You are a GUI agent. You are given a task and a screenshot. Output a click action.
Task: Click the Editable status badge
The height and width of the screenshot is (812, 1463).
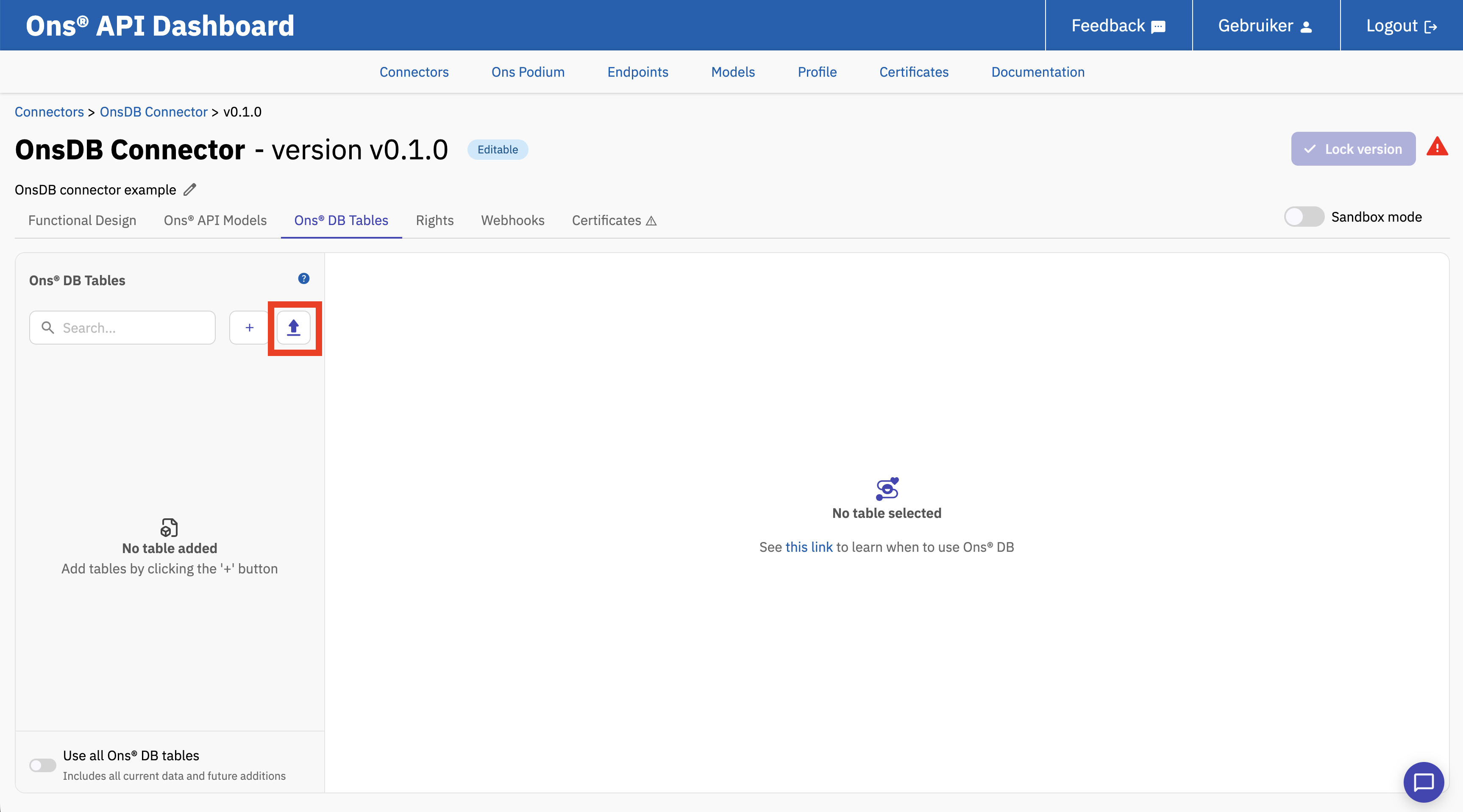(498, 149)
